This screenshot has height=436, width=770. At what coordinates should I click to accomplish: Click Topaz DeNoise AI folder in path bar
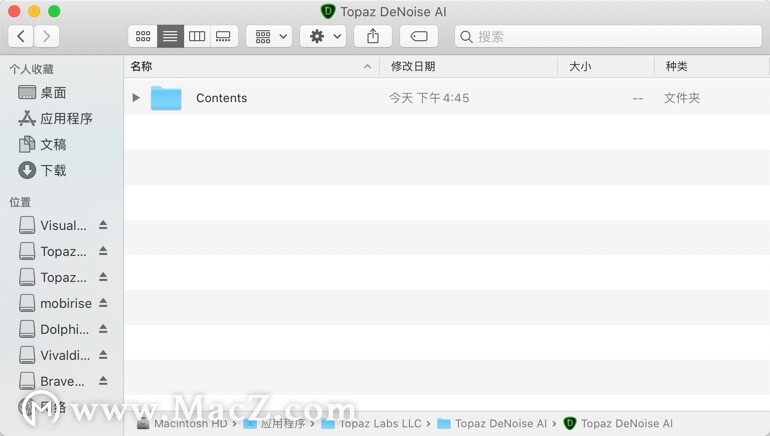click(492, 423)
